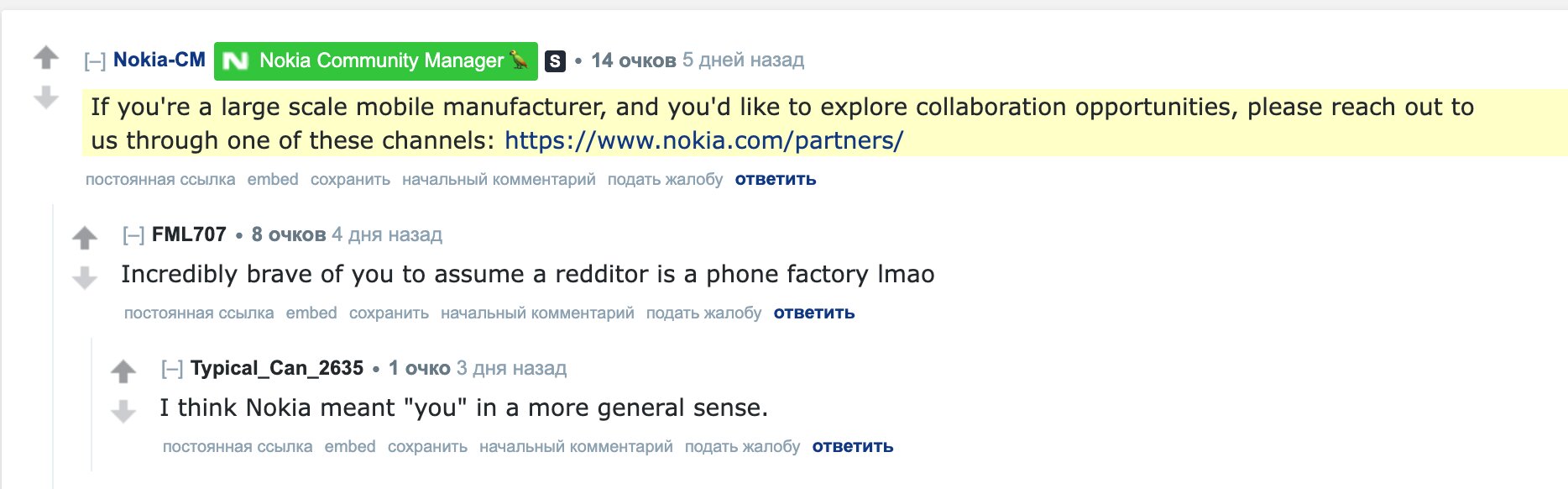Click ответить under FML707's comment
This screenshot has width=1568, height=489.
814,313
